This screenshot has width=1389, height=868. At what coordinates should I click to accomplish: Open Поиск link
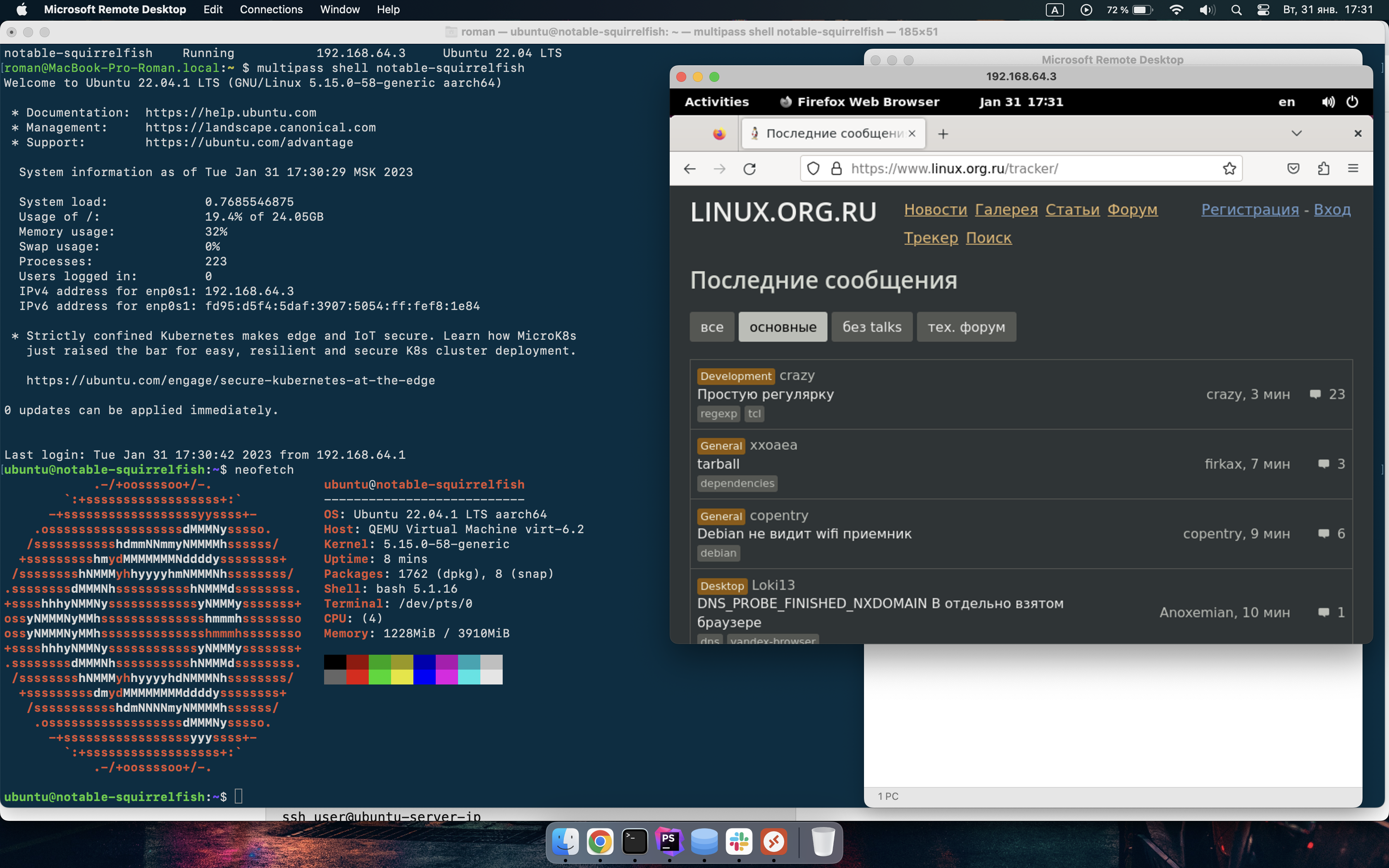point(988,238)
